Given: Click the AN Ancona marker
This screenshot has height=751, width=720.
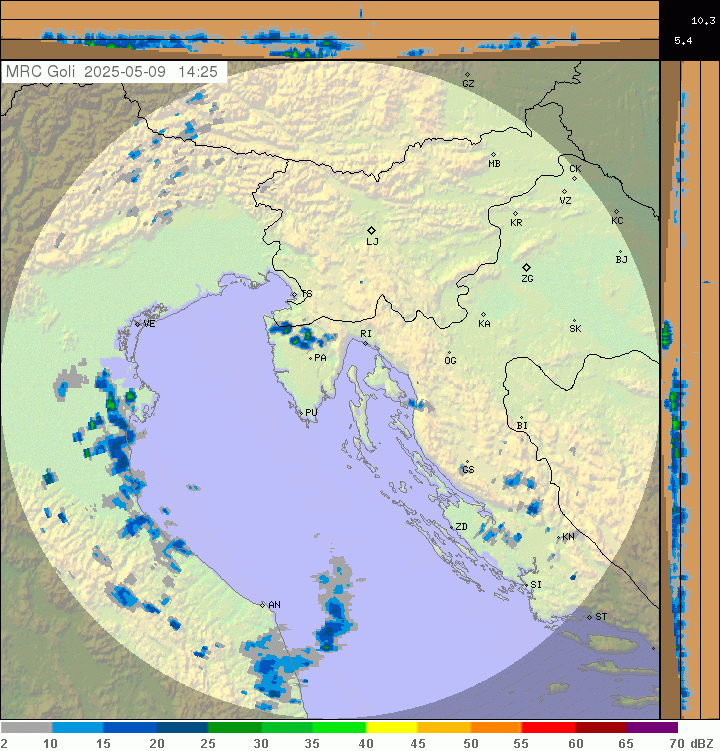Looking at the screenshot, I should [x=263, y=605].
